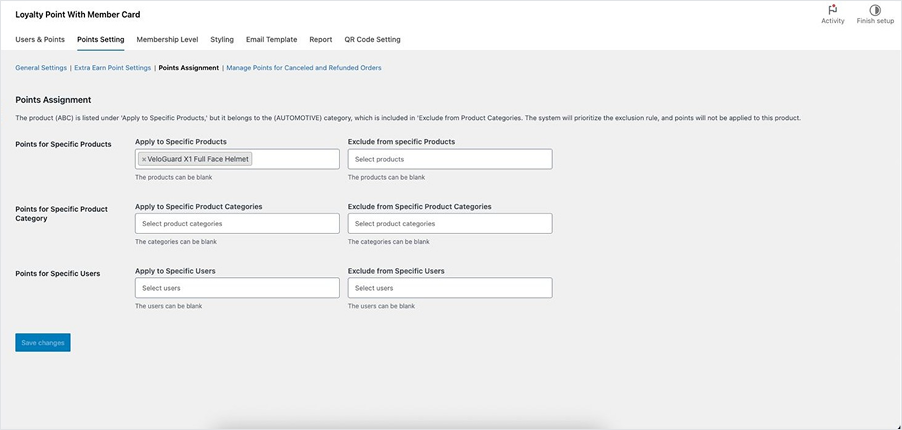Click the Exclude from Specific Users field
Image resolution: width=902 pixels, height=430 pixels.
tap(449, 288)
